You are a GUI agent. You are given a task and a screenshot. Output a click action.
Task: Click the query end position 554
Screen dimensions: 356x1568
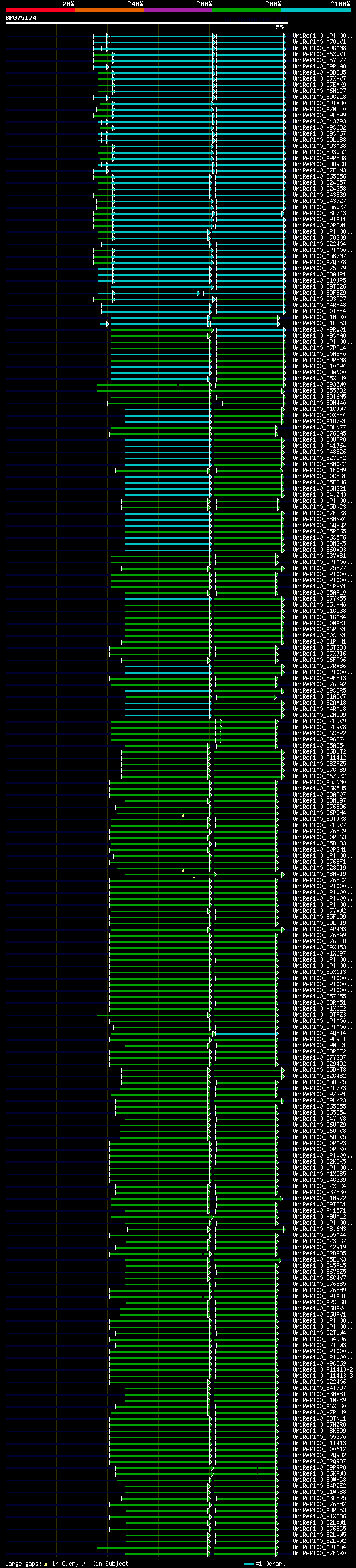pos(280,27)
